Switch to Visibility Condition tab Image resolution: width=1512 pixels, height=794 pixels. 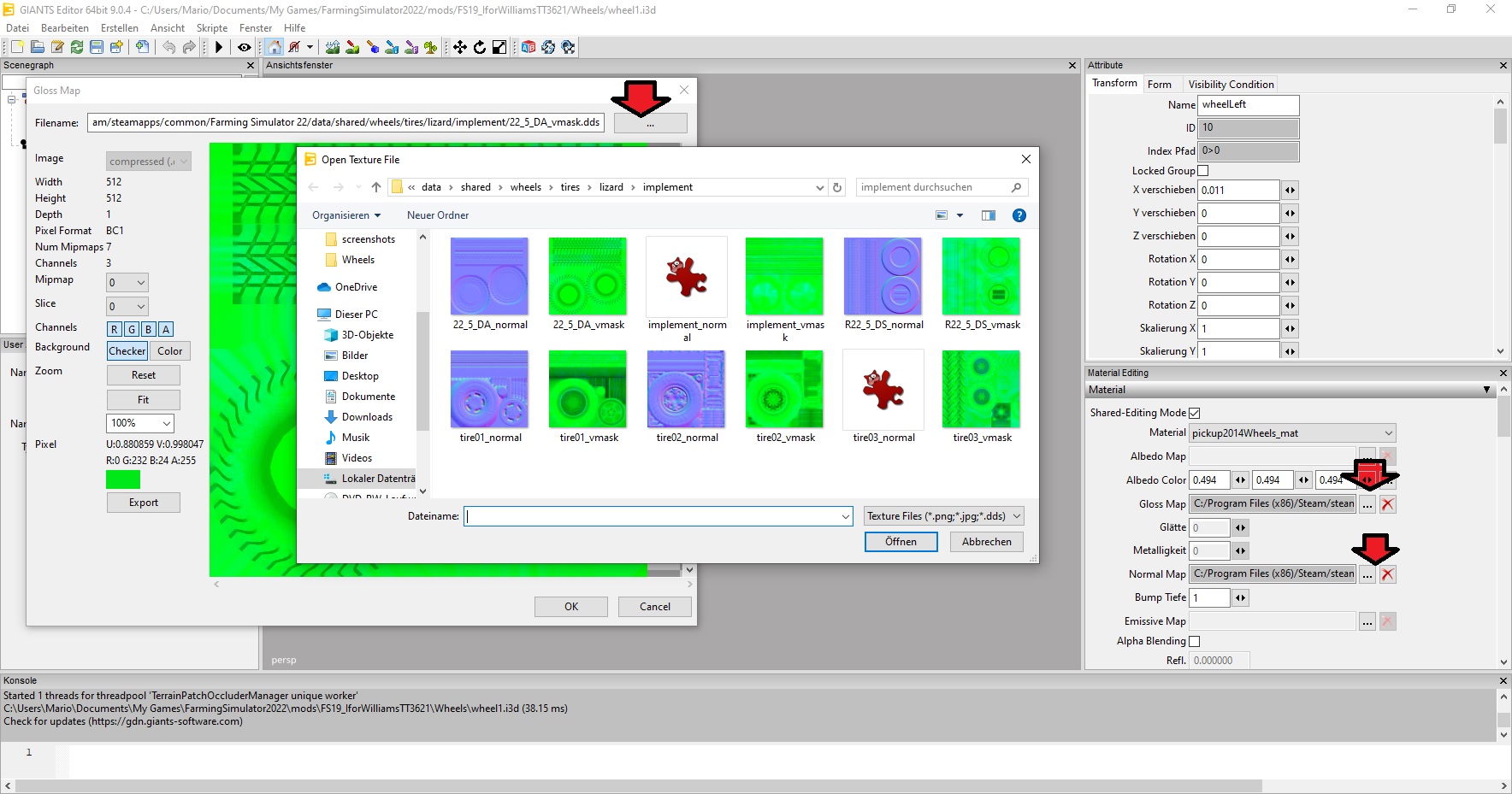tap(1231, 84)
